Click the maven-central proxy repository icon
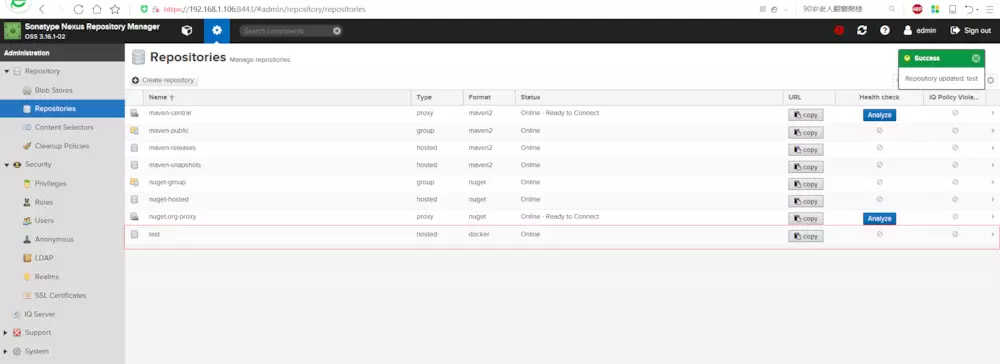The height and width of the screenshot is (364, 1000). click(x=135, y=113)
